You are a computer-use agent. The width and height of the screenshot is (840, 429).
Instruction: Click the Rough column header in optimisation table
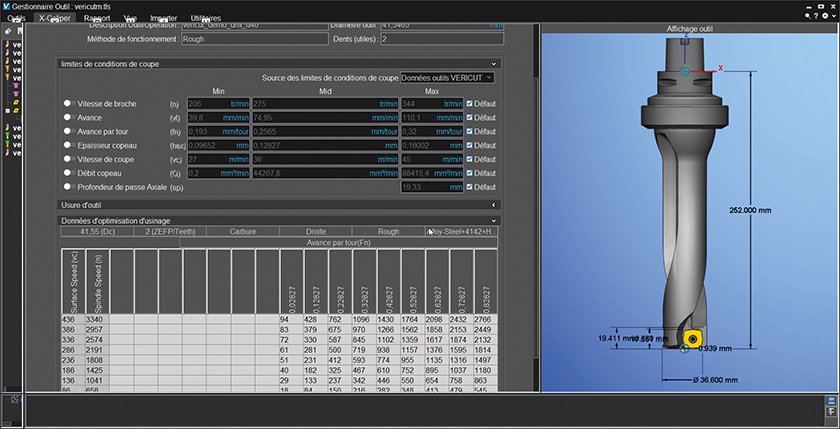pyautogui.click(x=388, y=231)
